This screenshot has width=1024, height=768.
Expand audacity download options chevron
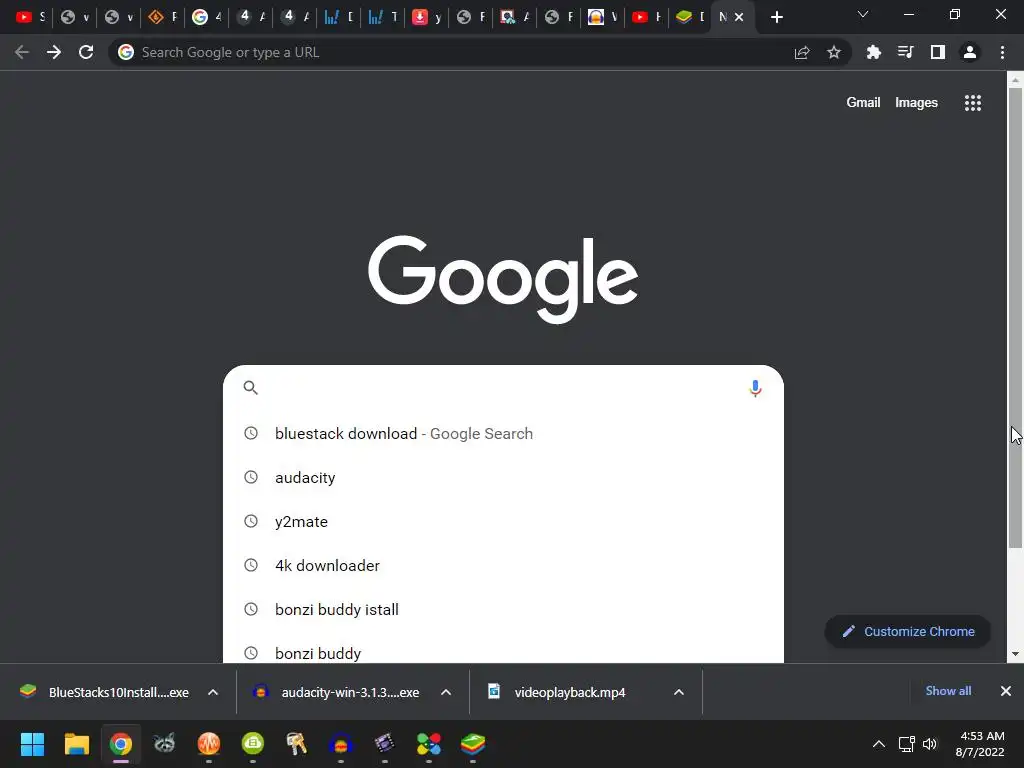click(x=446, y=692)
